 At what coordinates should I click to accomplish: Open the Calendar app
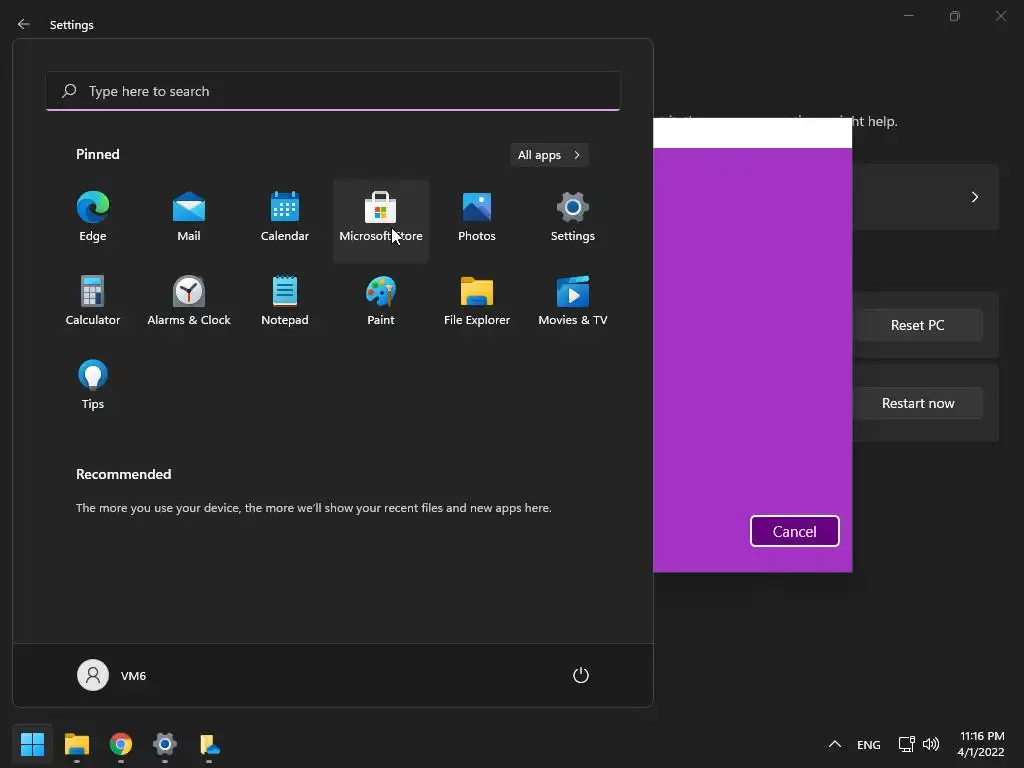tap(285, 217)
